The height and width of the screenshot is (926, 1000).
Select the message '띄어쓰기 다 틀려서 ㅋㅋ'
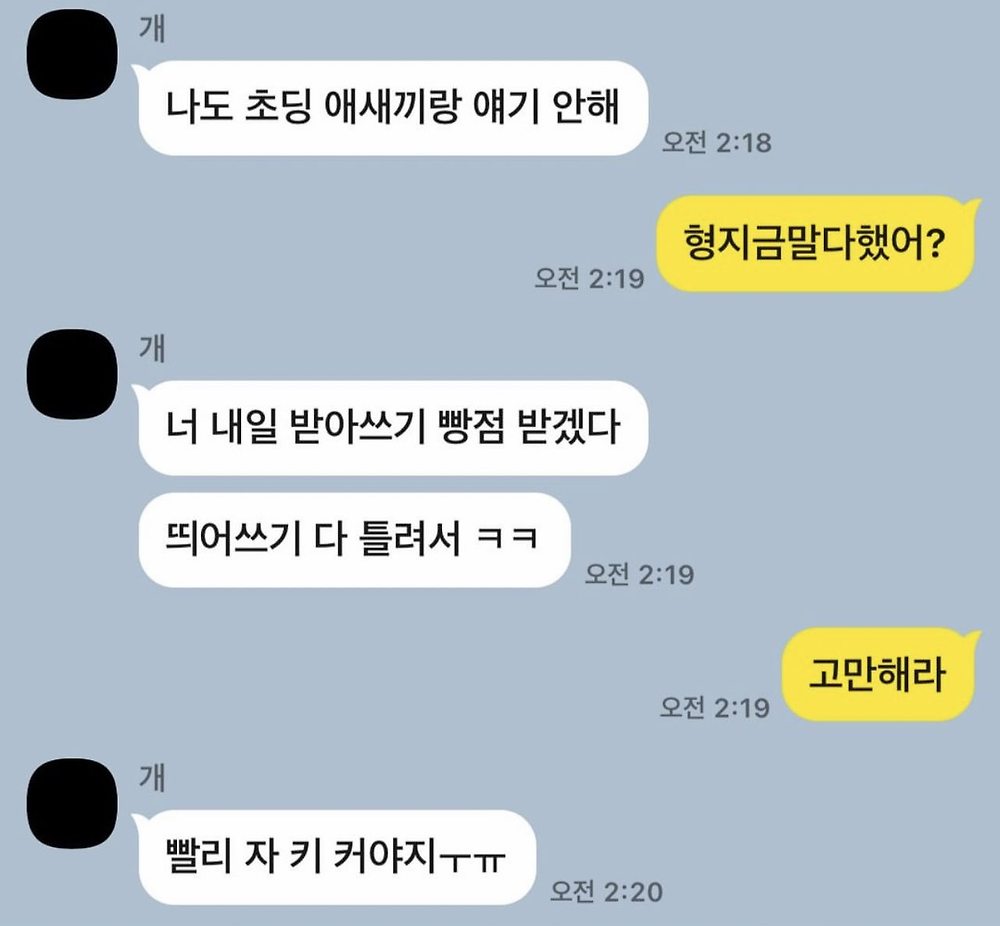pyautogui.click(x=355, y=540)
